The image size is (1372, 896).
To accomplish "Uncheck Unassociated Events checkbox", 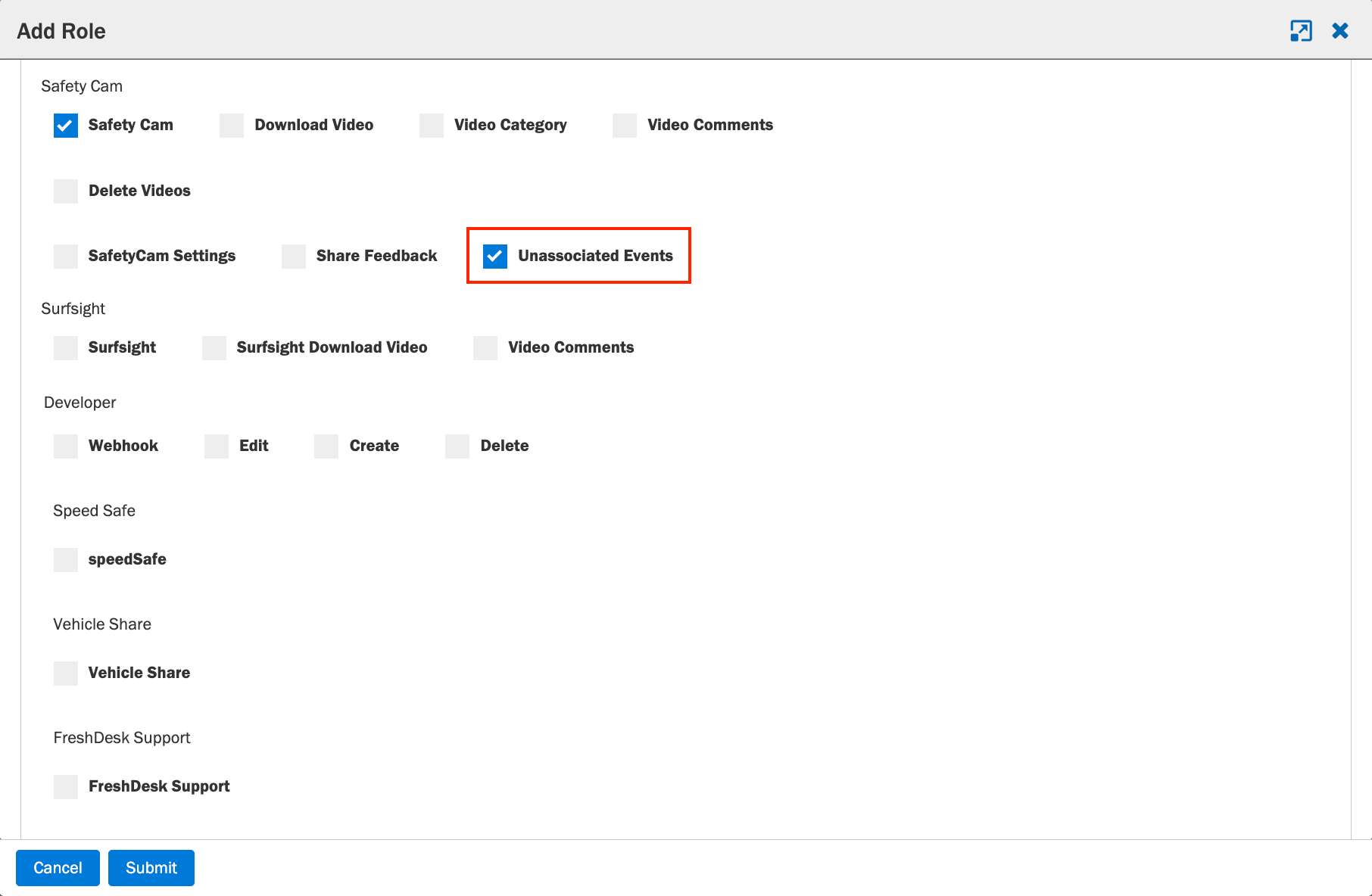I will tap(495, 257).
